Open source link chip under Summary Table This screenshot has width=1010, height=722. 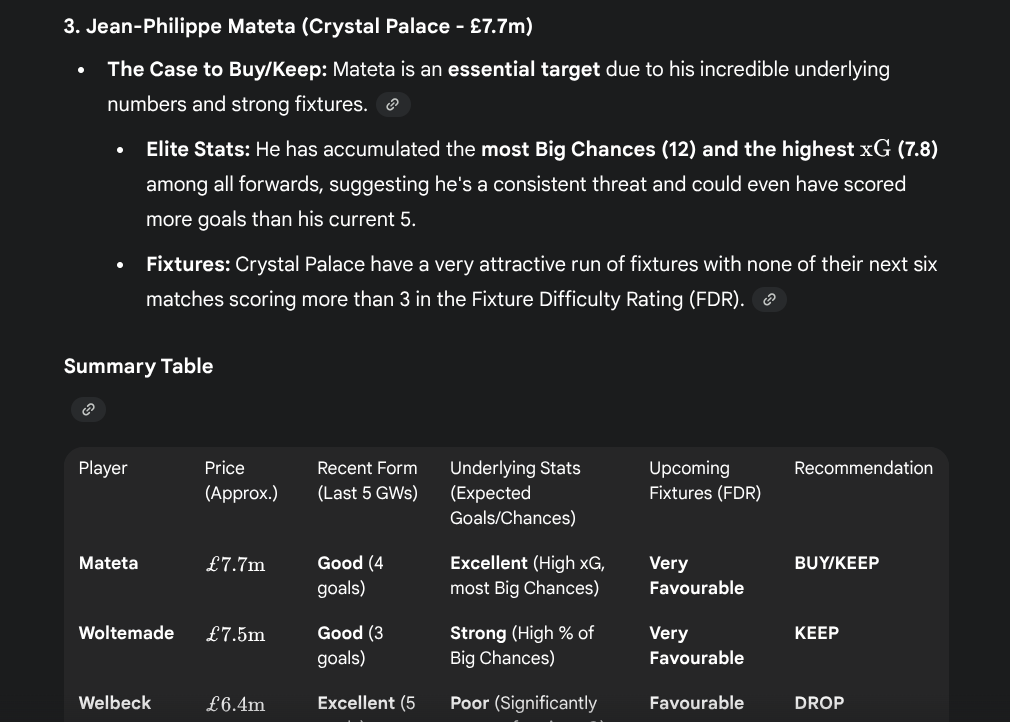(88, 409)
